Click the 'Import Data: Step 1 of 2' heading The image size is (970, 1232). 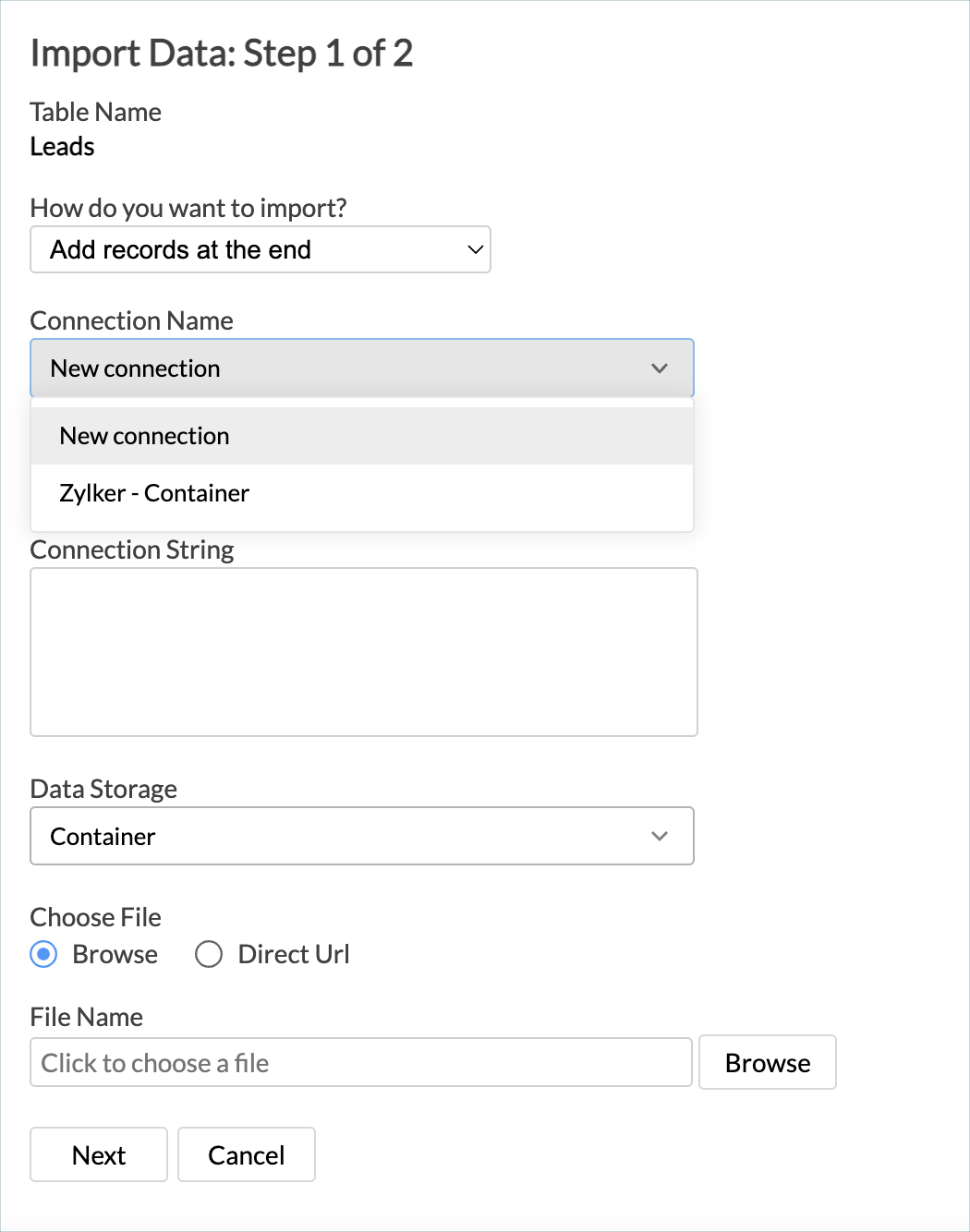[x=222, y=54]
